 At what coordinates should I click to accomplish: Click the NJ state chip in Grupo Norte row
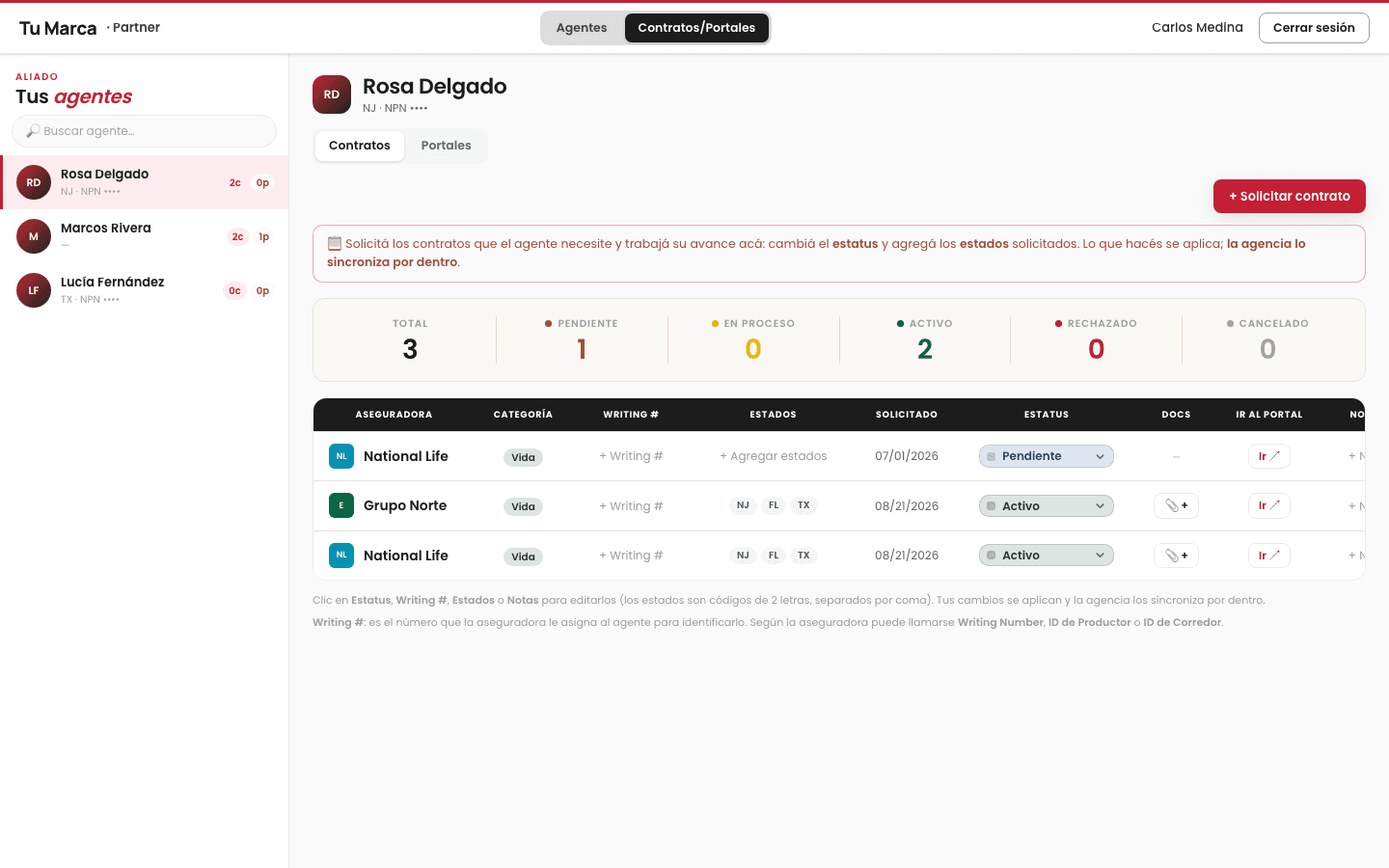click(x=743, y=505)
